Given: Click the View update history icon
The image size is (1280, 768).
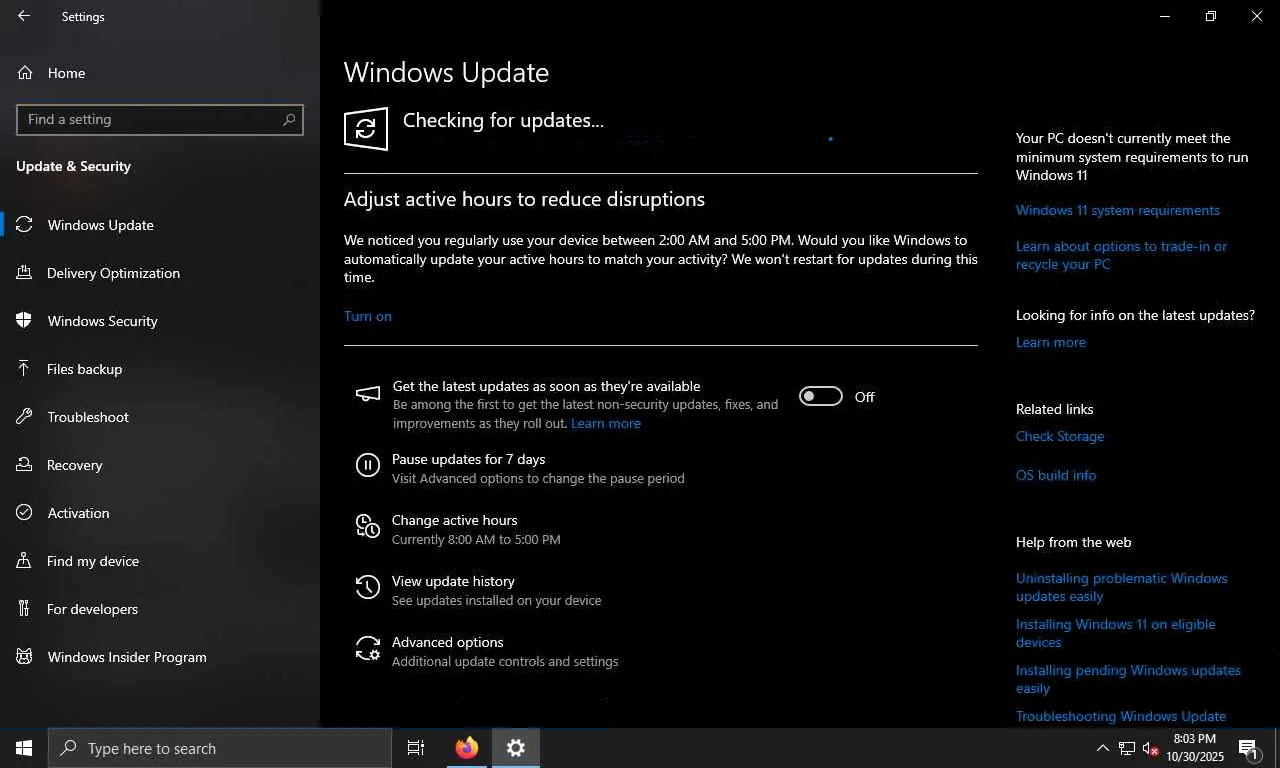Looking at the screenshot, I should click(368, 587).
